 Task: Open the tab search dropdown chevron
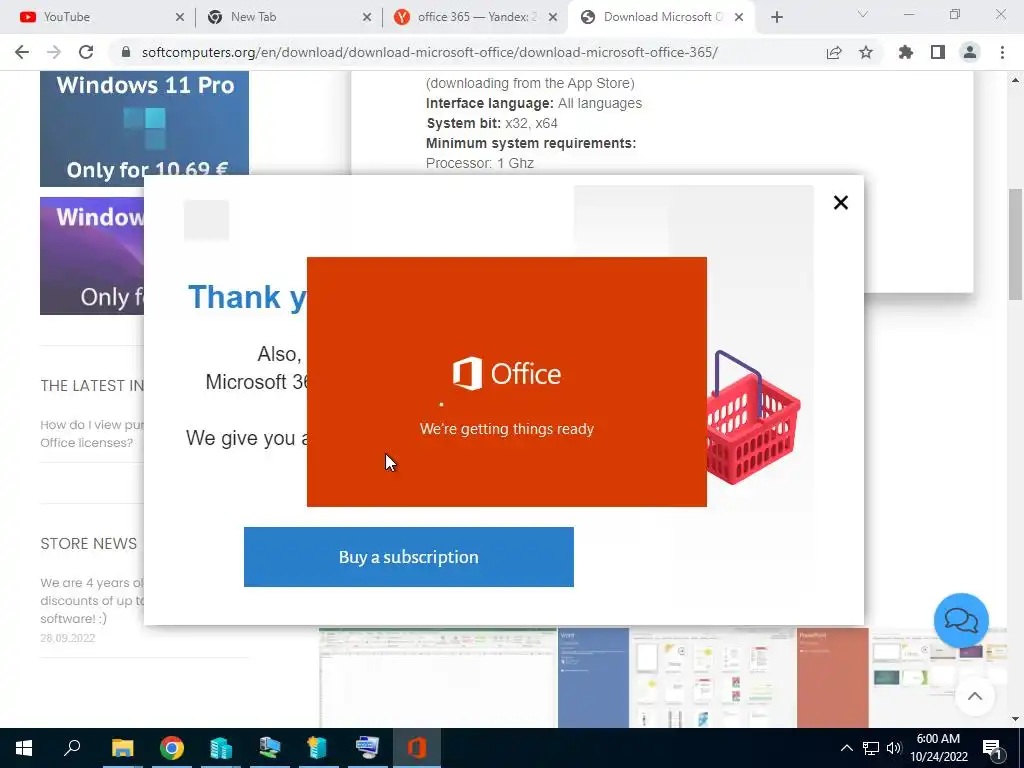(x=863, y=14)
